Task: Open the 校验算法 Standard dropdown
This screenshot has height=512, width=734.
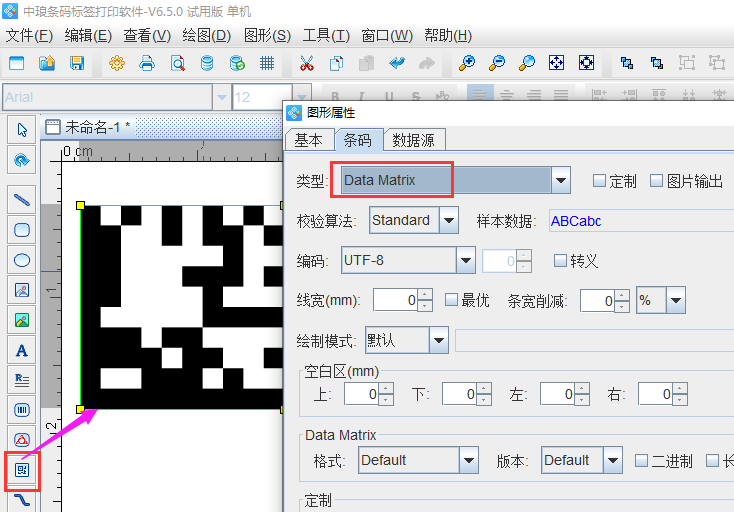Action: point(448,220)
